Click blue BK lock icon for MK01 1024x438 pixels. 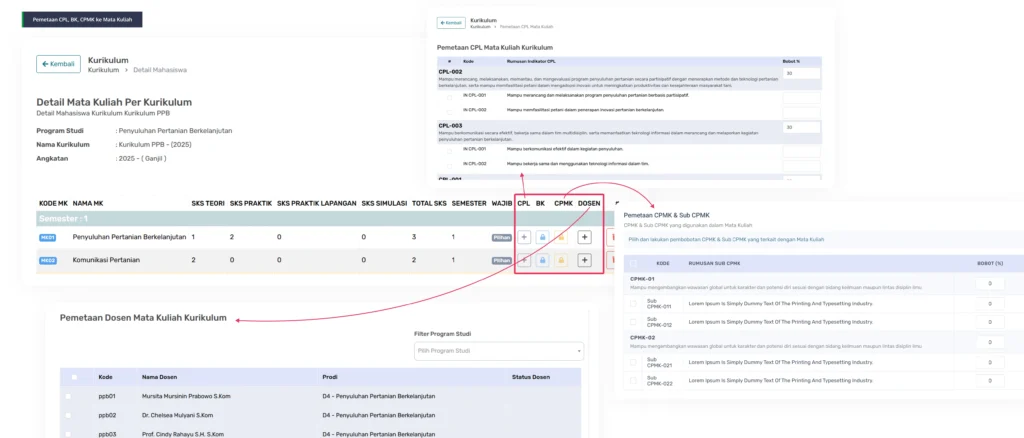pos(542,237)
